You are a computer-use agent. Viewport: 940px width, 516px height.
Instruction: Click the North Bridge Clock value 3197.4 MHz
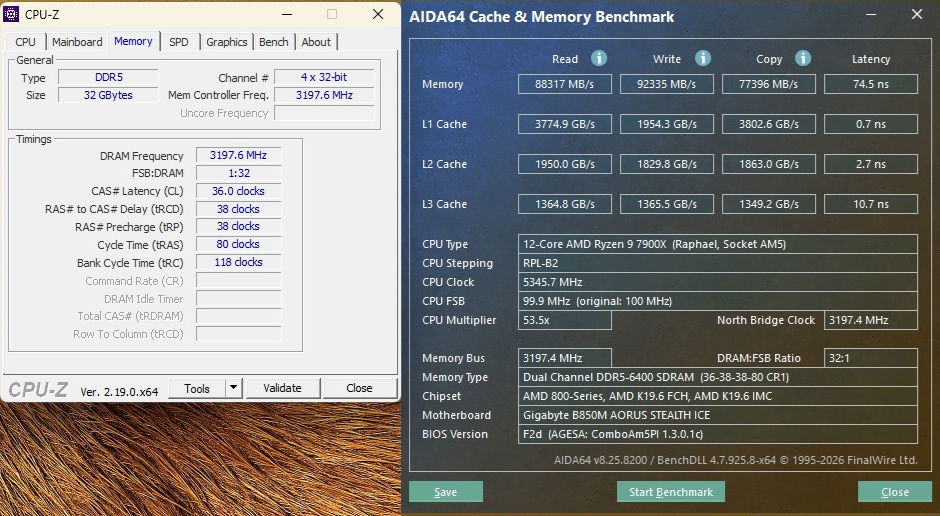pos(870,320)
